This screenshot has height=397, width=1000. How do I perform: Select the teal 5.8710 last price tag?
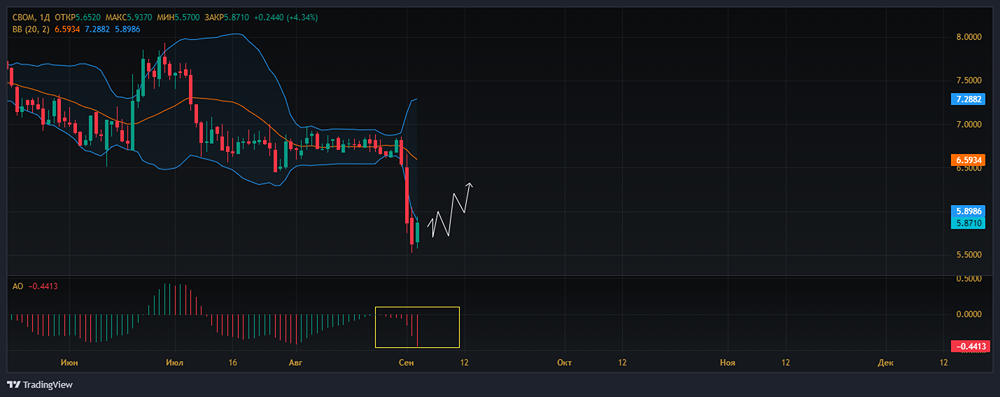point(967,223)
